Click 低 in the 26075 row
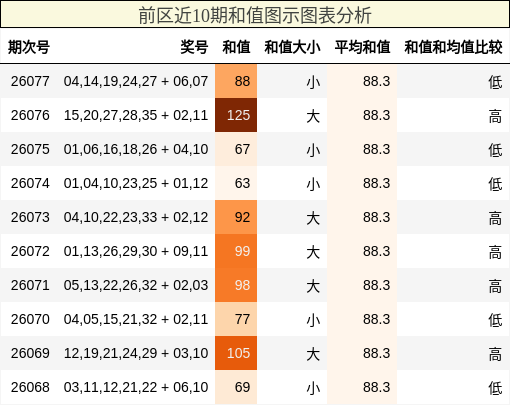This screenshot has width=510, height=405. 495,150
